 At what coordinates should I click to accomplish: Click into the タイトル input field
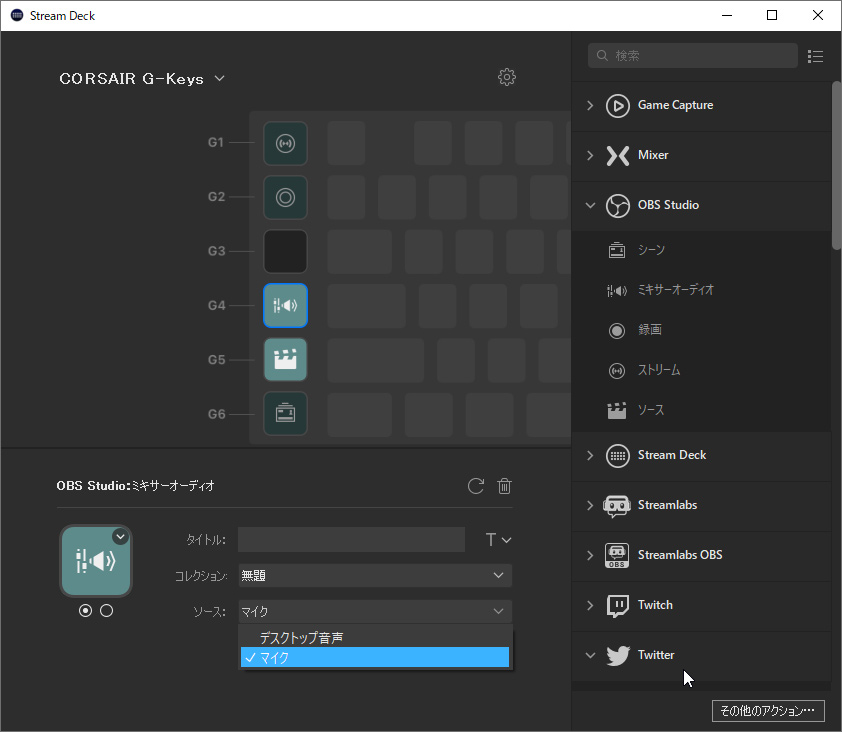click(x=351, y=540)
